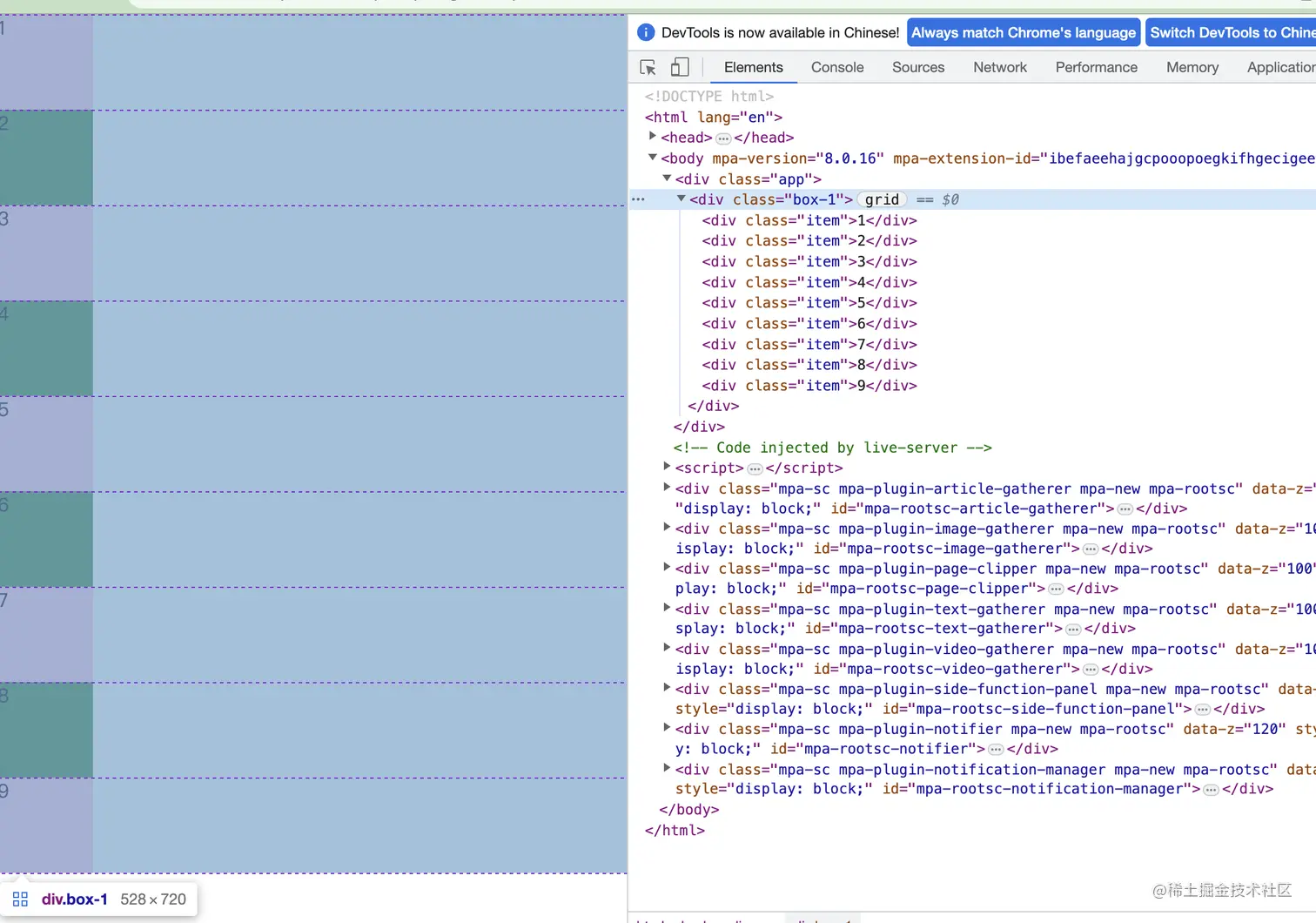Image resolution: width=1316 pixels, height=923 pixels.
Task: Expand the mpa-plugin-side-function-panel div
Action: pyautogui.click(x=667, y=688)
